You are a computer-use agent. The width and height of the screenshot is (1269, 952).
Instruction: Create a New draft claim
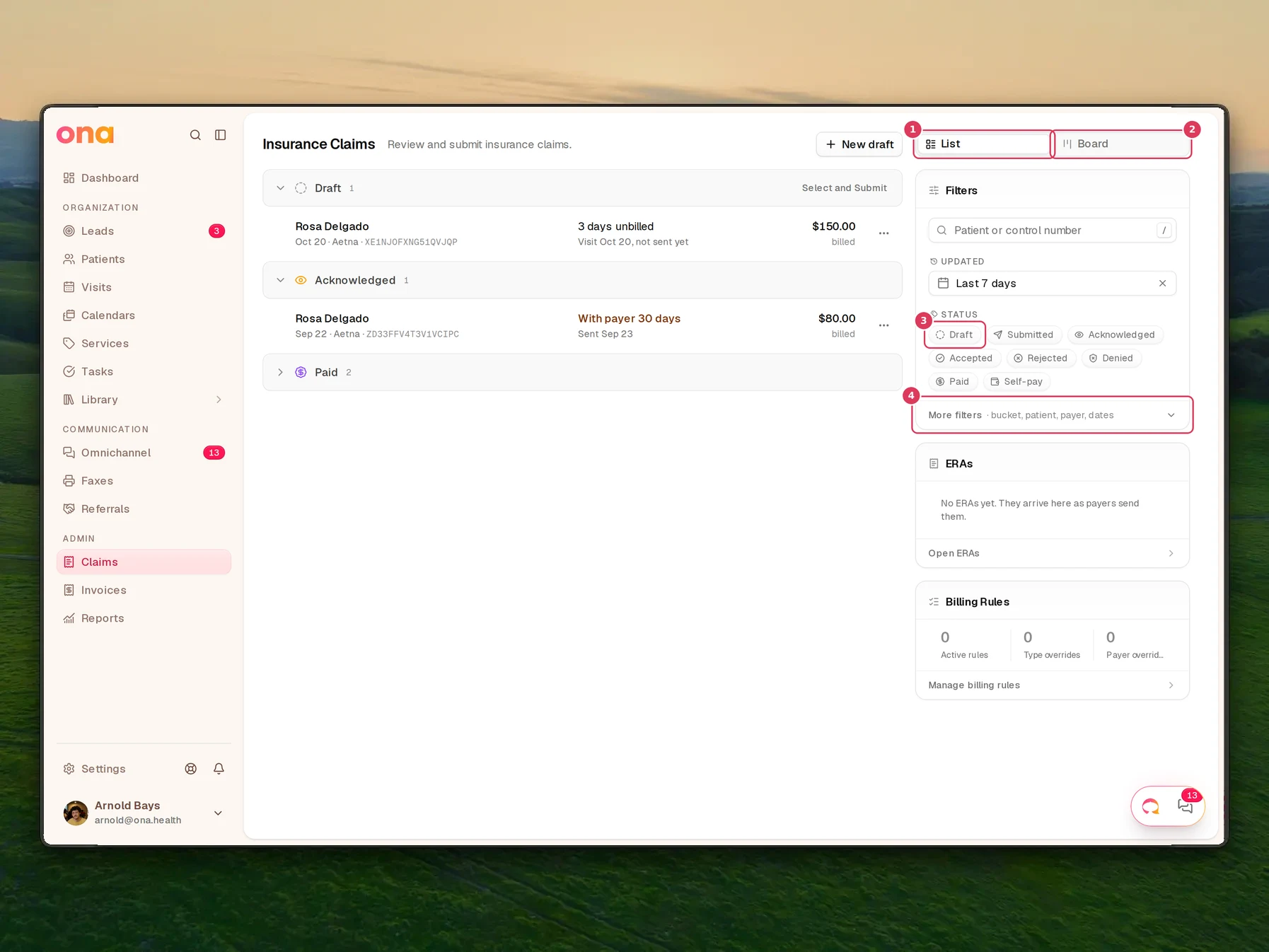coord(859,144)
